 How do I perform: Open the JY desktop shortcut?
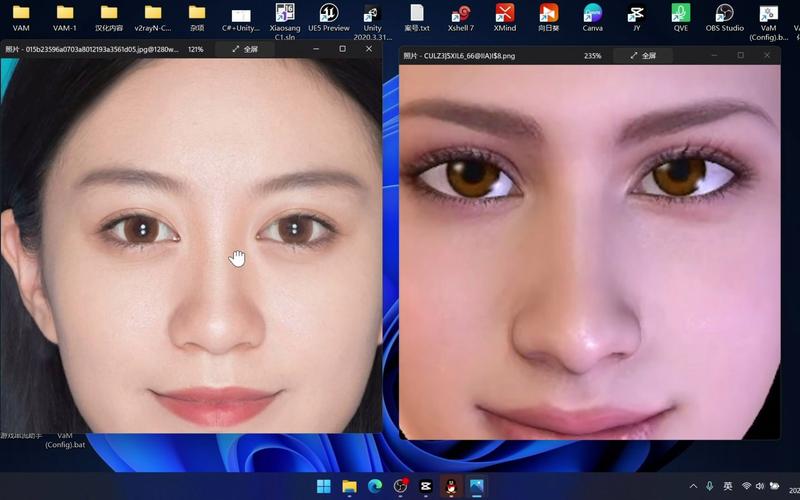636,14
